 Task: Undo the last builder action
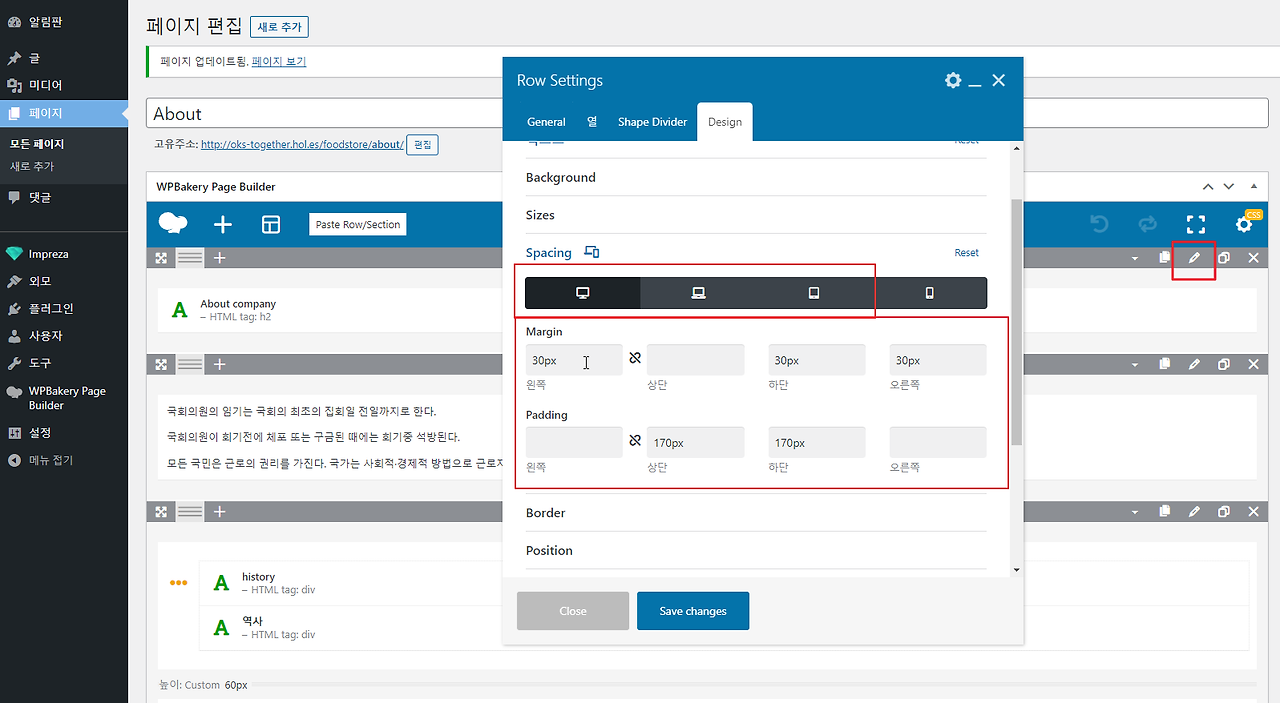click(x=1100, y=224)
